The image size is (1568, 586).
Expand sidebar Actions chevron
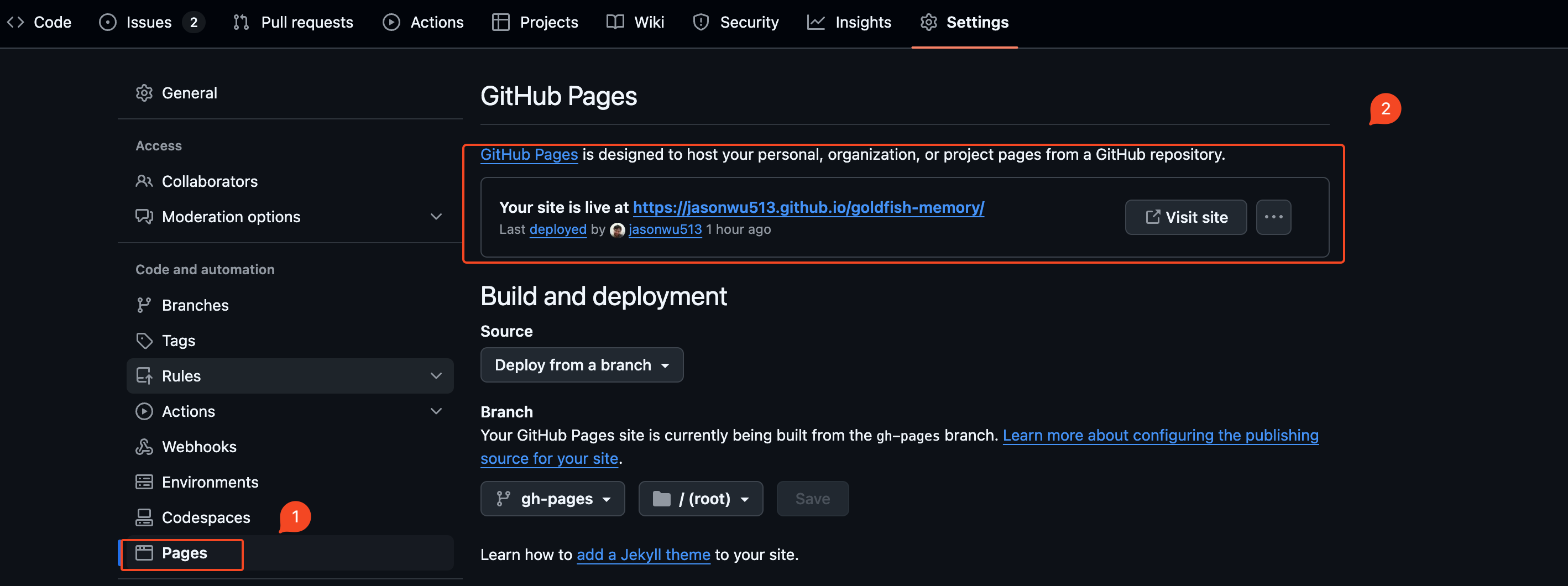click(x=436, y=411)
